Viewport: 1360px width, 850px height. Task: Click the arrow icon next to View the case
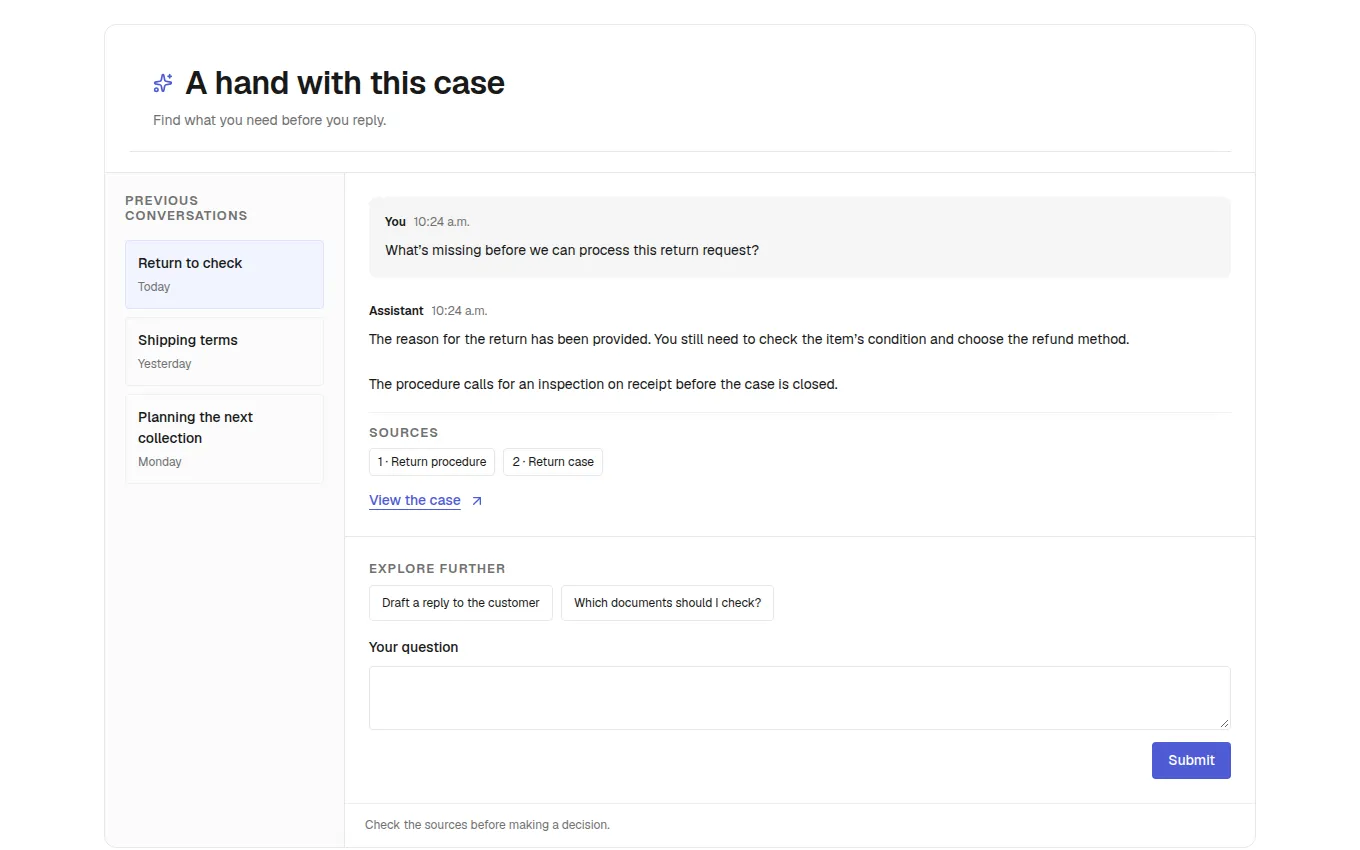click(477, 501)
